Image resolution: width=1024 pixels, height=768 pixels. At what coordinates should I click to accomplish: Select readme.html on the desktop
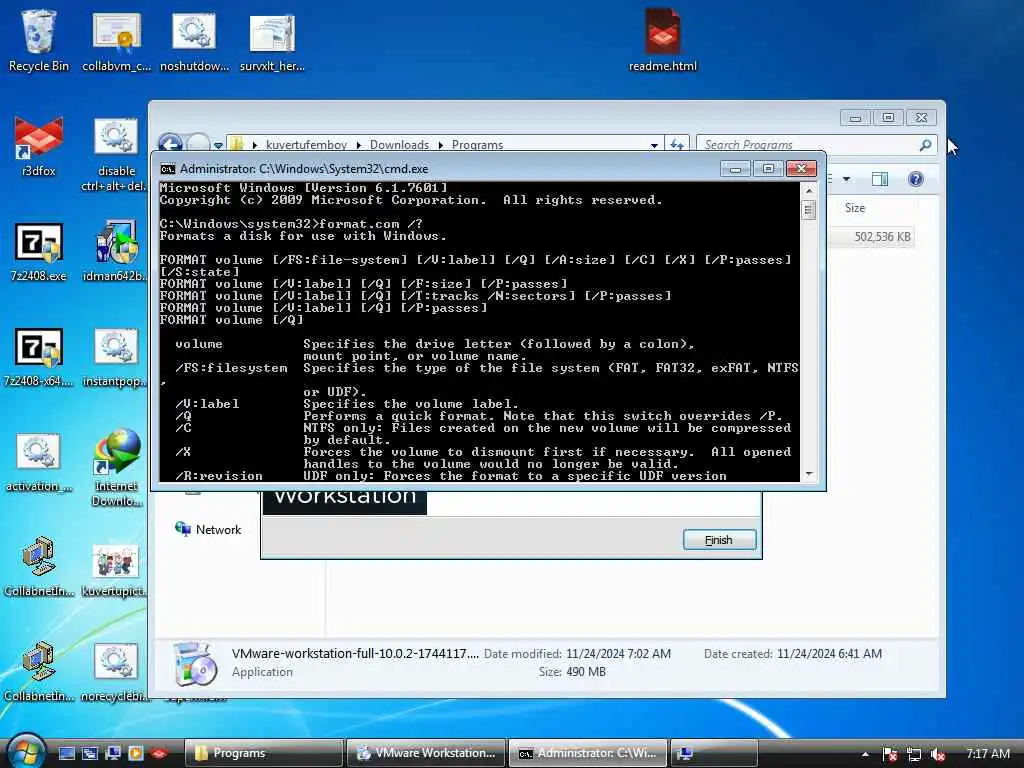point(662,40)
